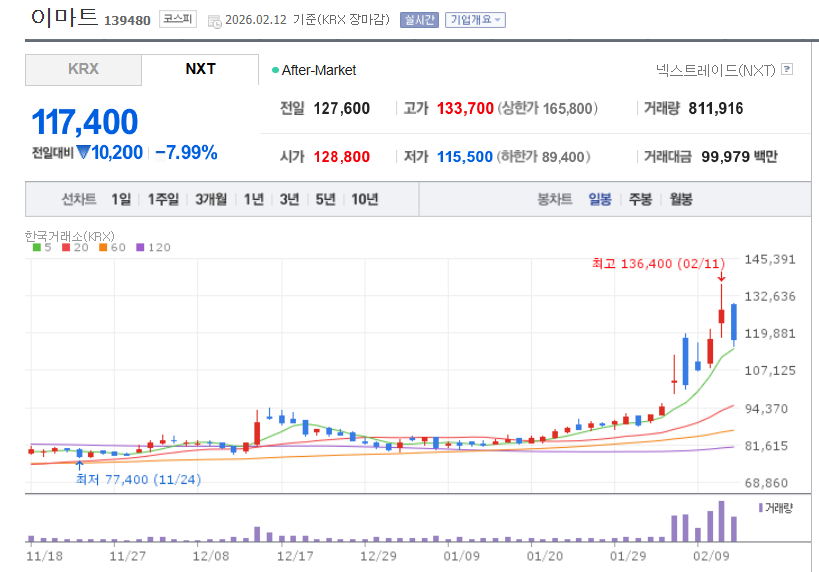Open the 기업개요 dropdown

coord(475,19)
